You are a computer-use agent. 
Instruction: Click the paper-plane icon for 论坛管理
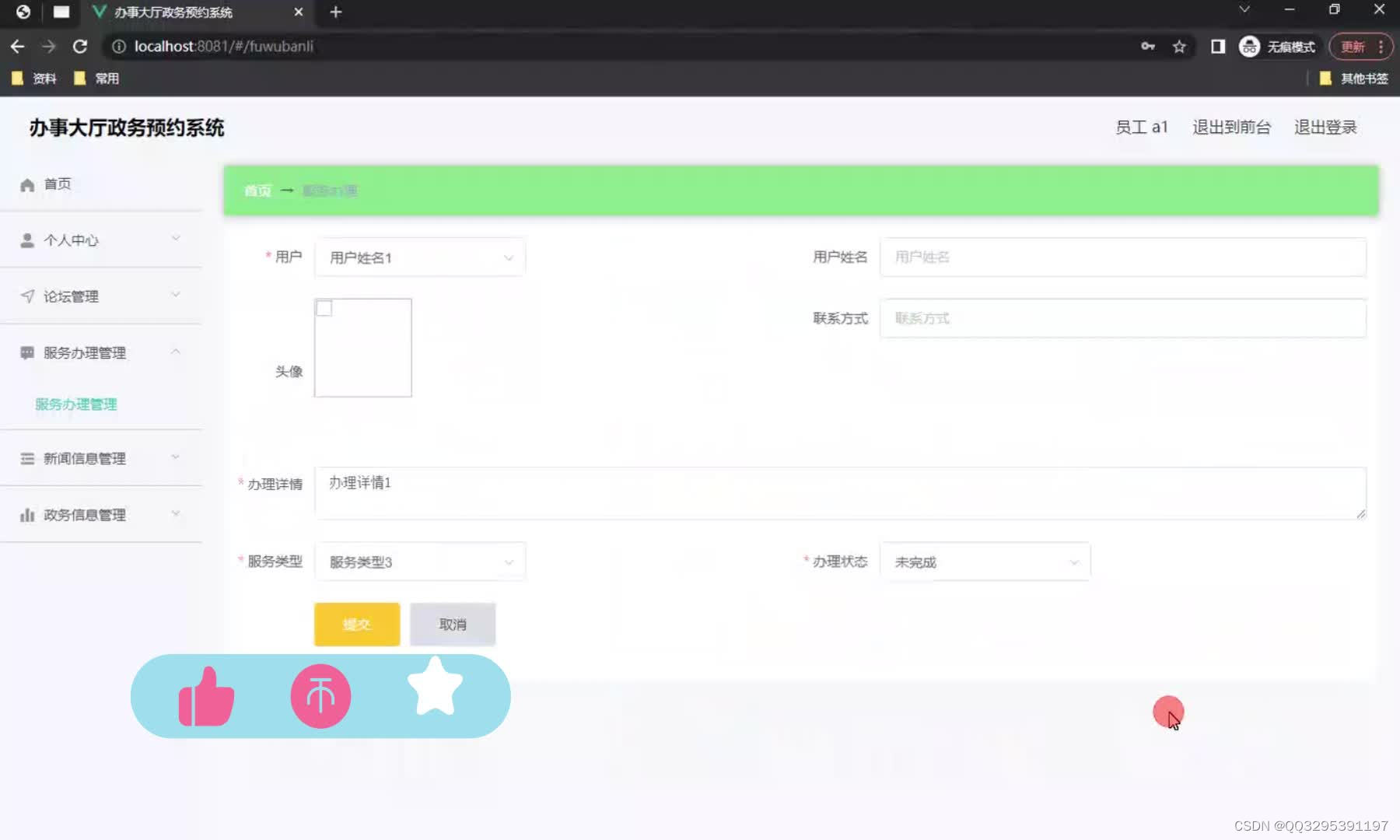[27, 296]
